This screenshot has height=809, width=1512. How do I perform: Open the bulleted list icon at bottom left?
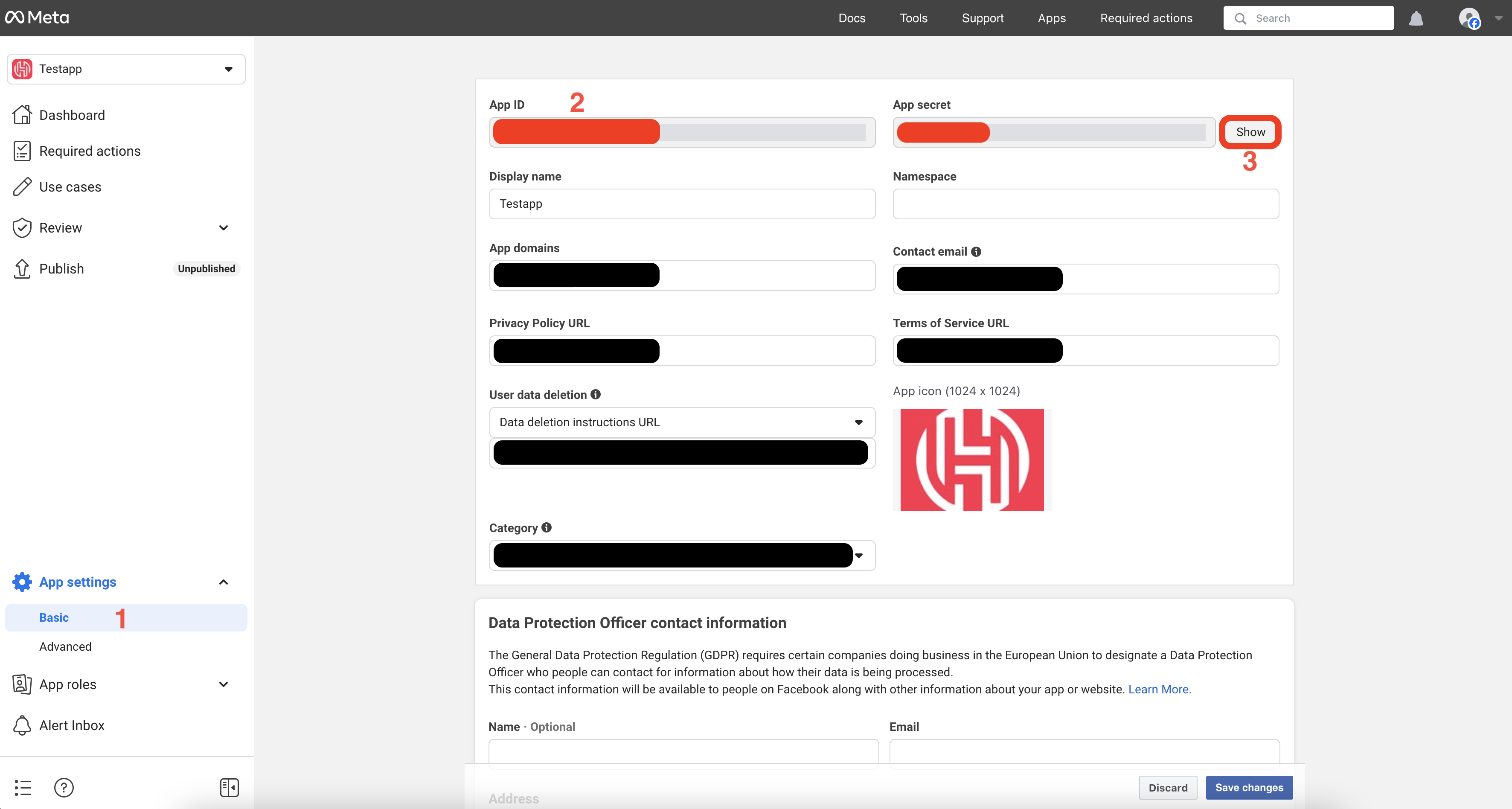click(23, 787)
